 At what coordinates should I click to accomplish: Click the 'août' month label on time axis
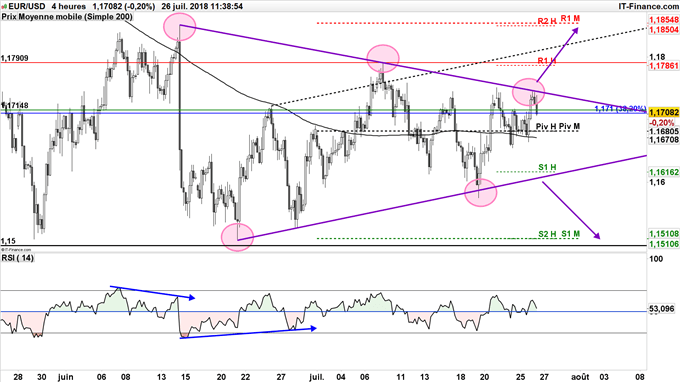point(579,377)
